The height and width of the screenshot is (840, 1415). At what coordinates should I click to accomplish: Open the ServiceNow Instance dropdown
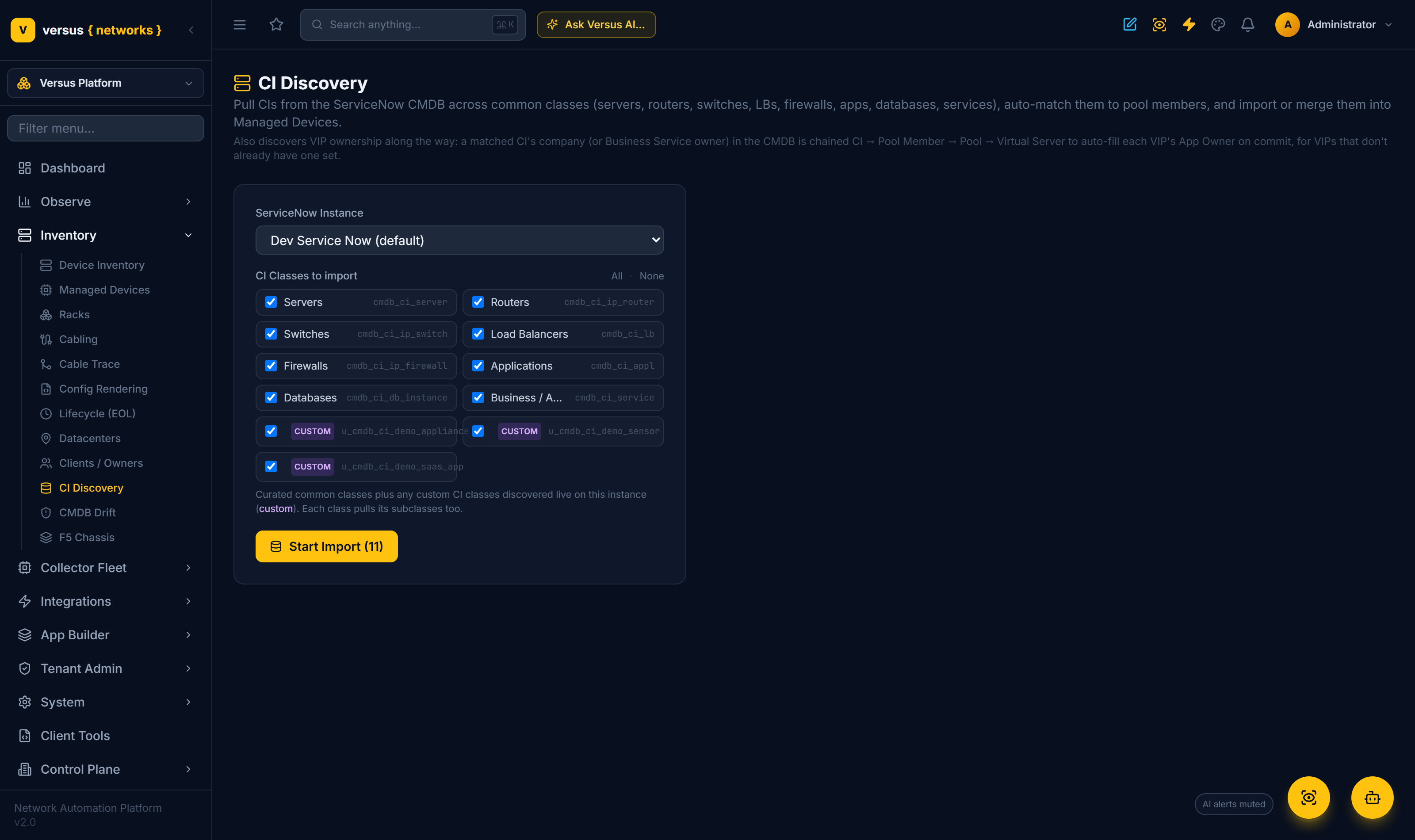tap(459, 240)
